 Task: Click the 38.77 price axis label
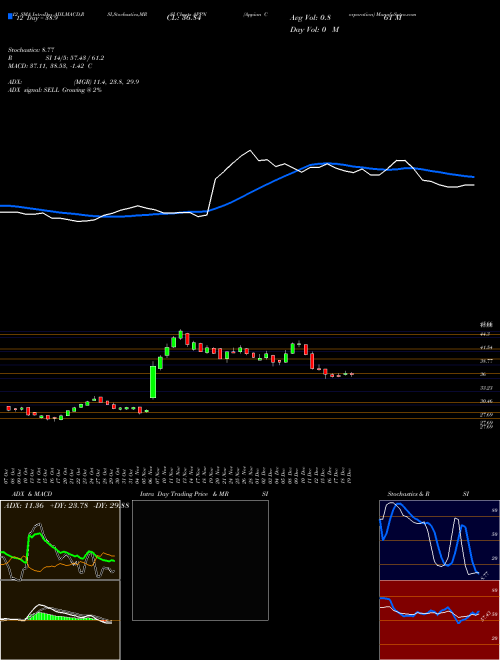point(486,361)
